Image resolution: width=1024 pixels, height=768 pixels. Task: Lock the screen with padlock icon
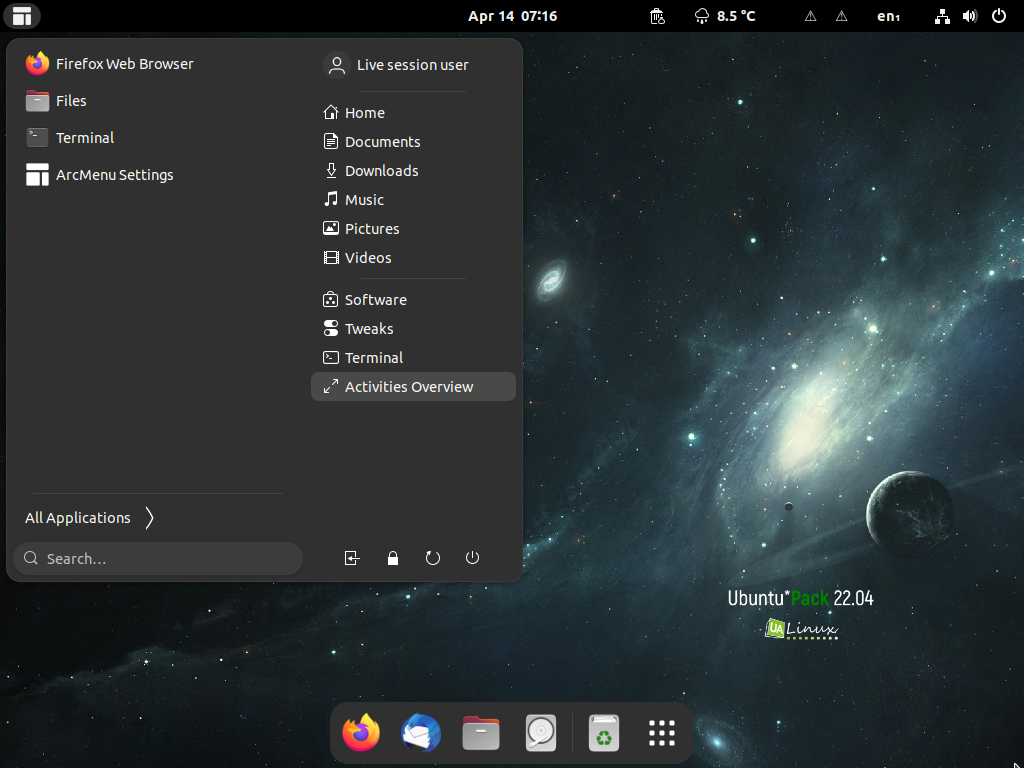pyautogui.click(x=392, y=558)
